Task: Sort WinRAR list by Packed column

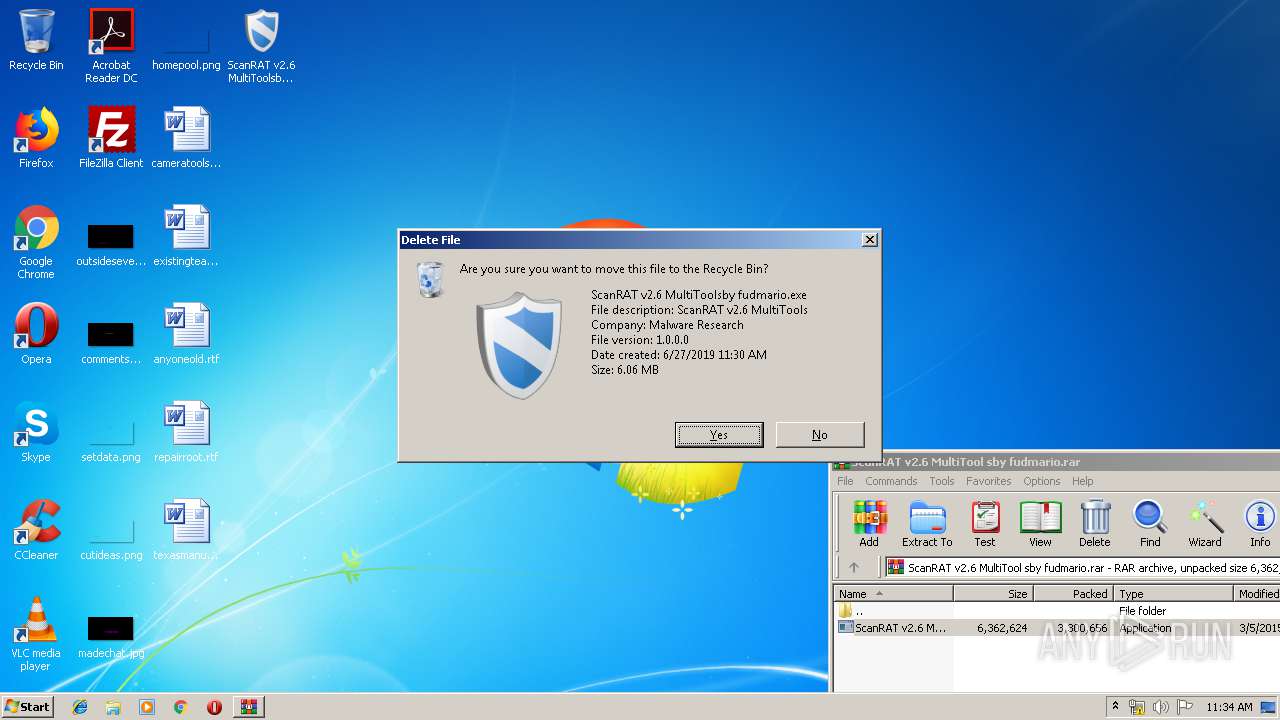Action: click(x=1073, y=594)
